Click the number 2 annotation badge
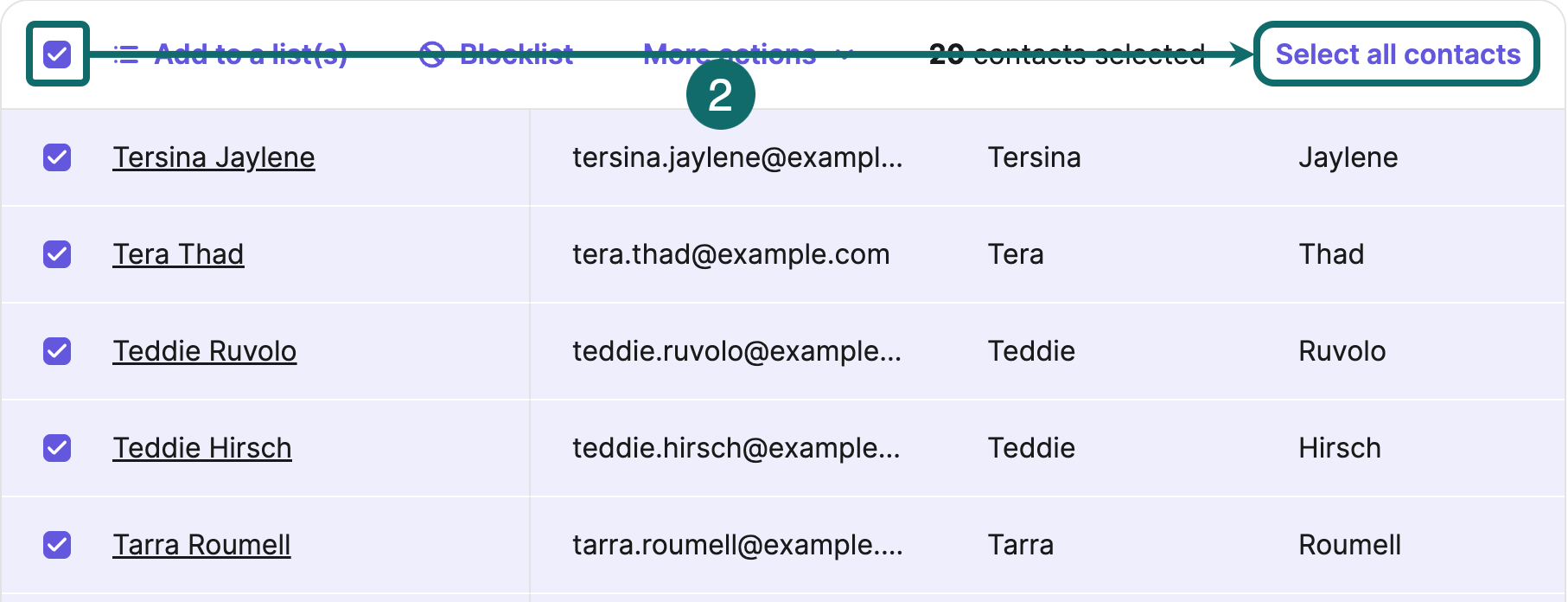This screenshot has height=602, width=1568. coord(721,98)
